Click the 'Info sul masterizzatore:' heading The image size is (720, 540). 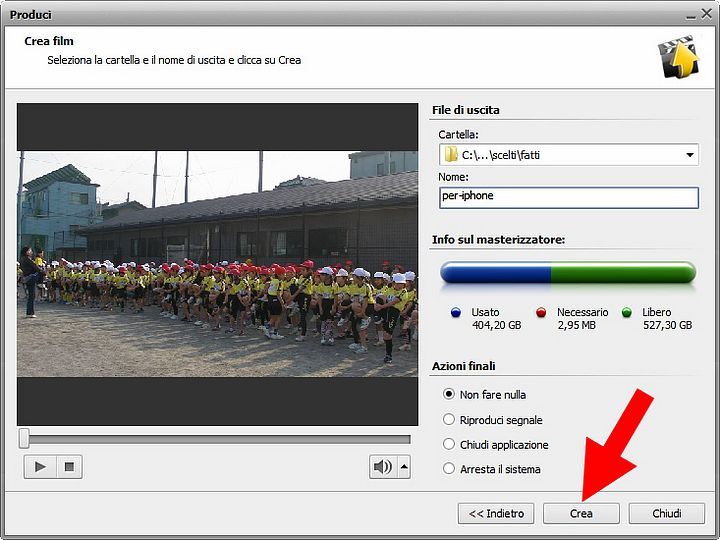coord(498,240)
